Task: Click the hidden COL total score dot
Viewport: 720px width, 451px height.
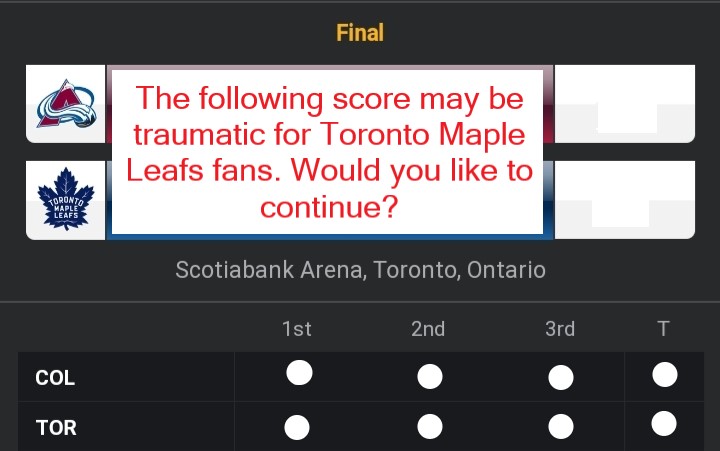Action: [664, 374]
